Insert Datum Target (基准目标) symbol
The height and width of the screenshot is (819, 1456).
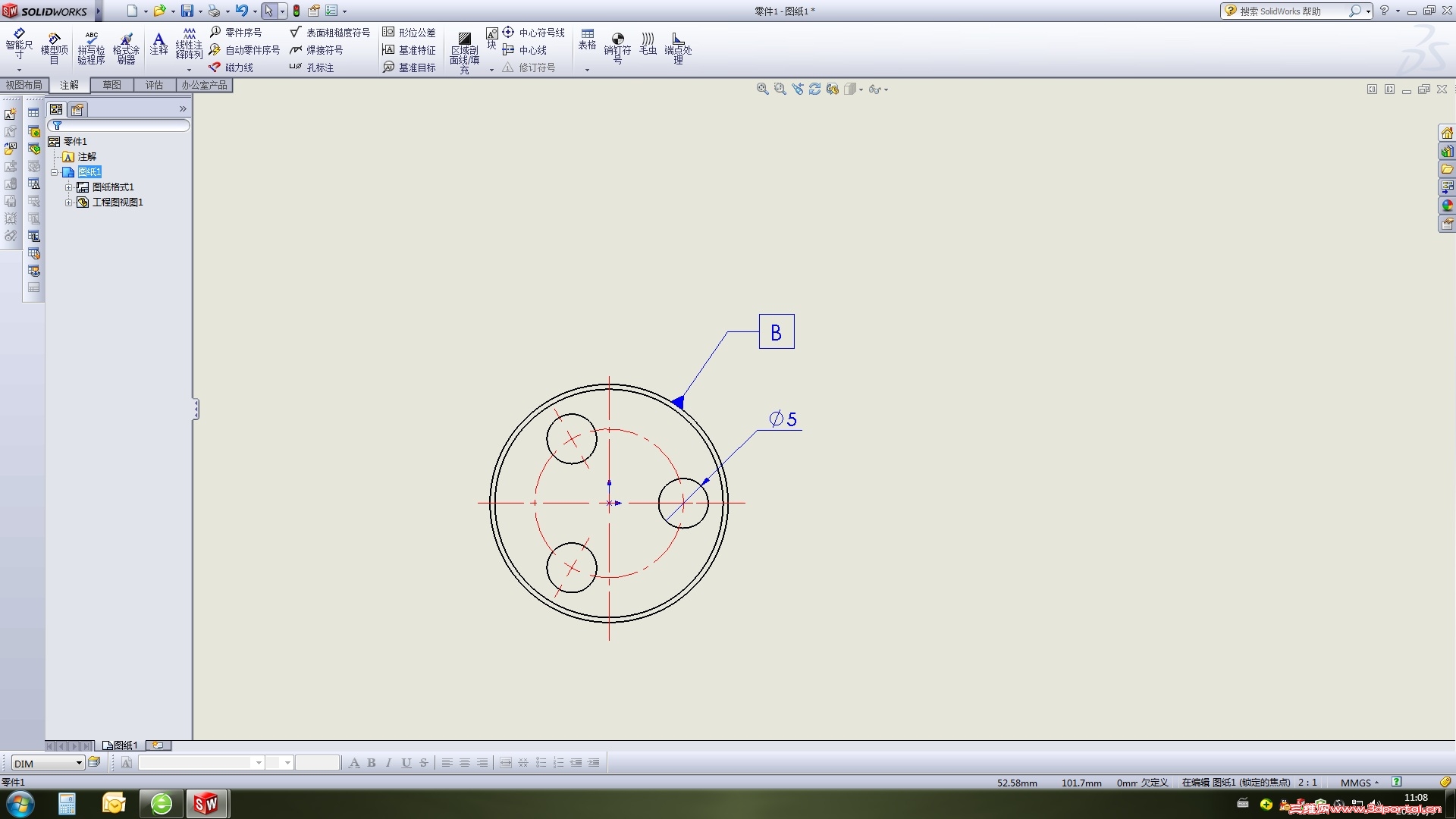409,67
